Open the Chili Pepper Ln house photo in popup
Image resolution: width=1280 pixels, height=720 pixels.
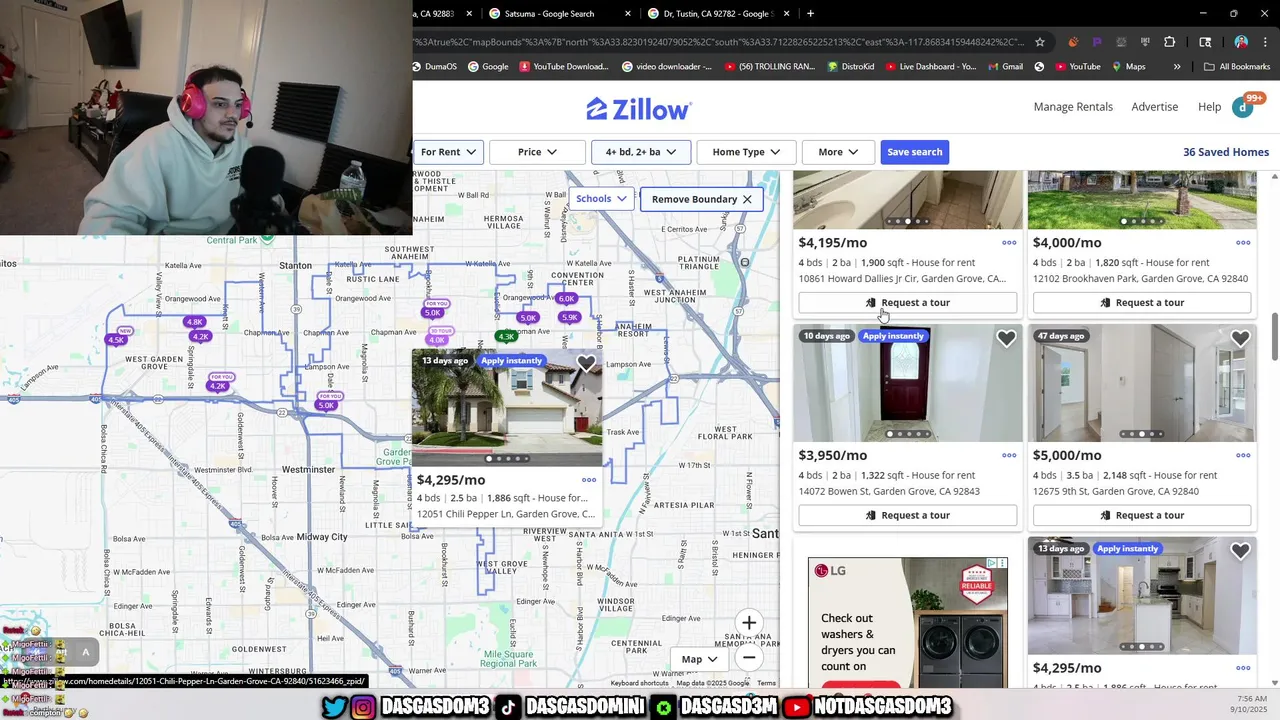coord(507,408)
